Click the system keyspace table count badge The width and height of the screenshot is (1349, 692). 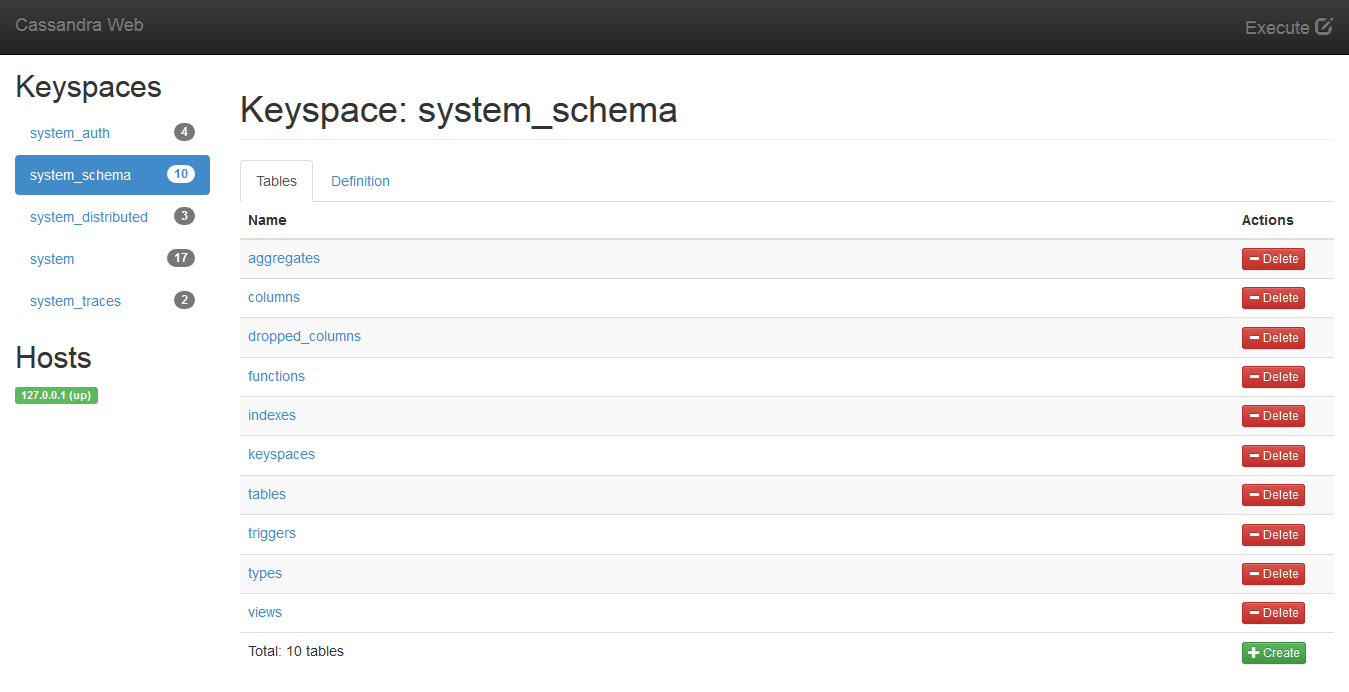(180, 258)
